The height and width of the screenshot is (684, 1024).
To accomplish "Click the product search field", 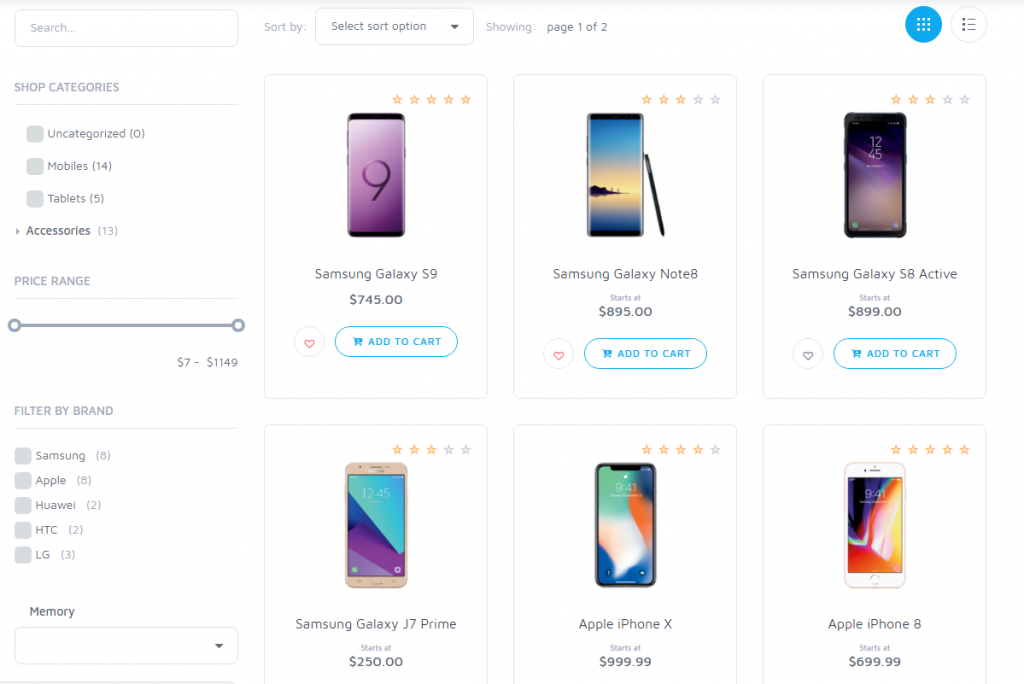I will [x=125, y=27].
